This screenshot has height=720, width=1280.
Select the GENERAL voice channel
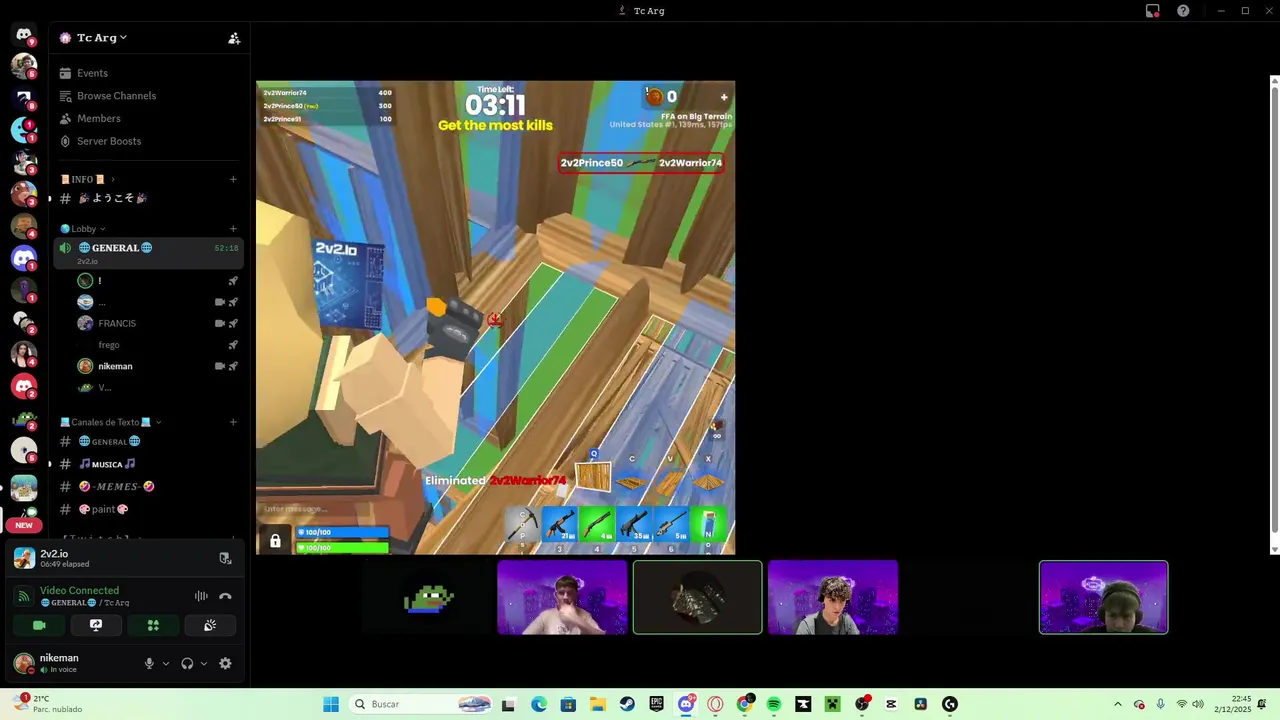pyautogui.click(x=150, y=252)
